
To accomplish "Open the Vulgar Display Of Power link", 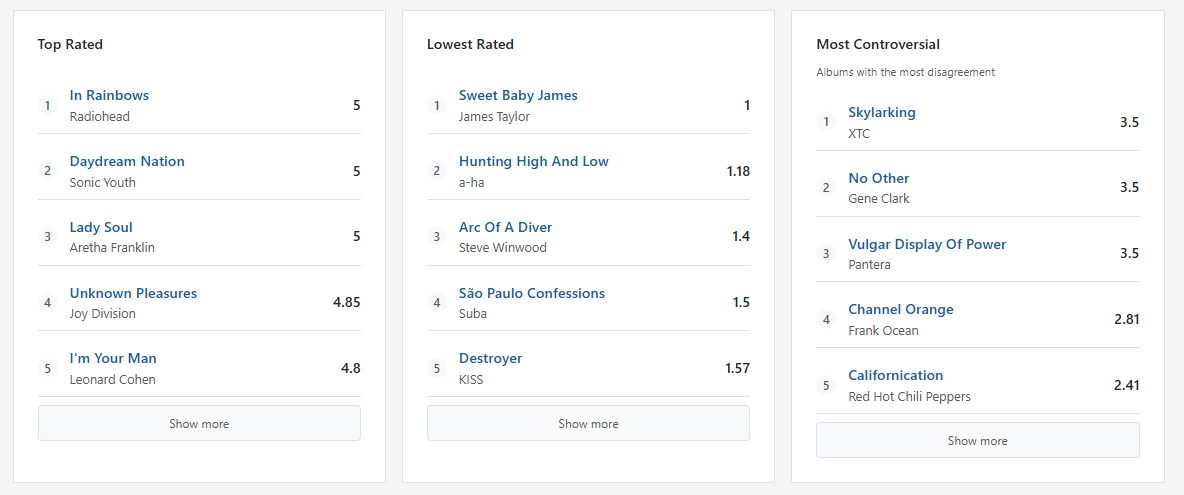I will click(927, 244).
